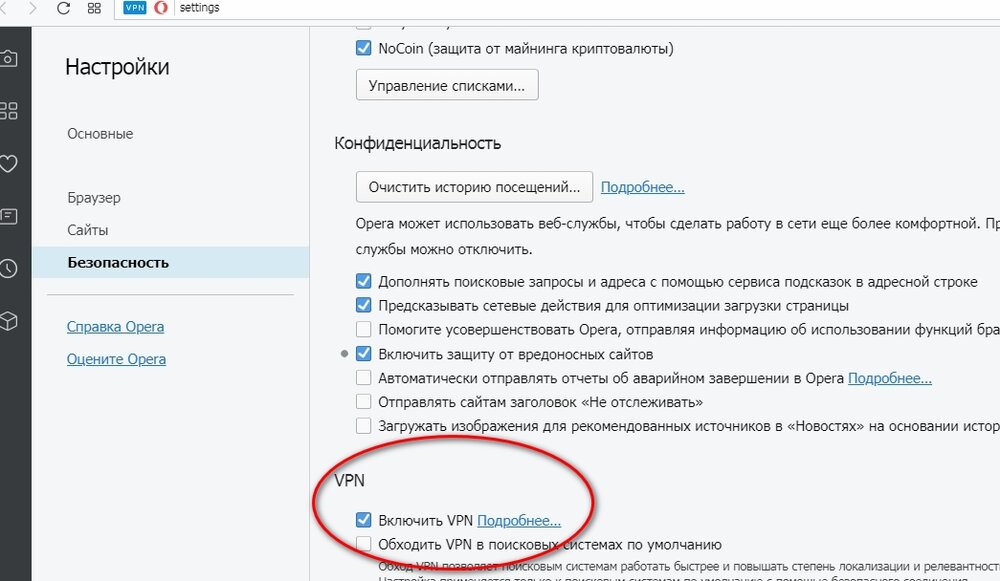Open Extensions via the cube sidebar icon
This screenshot has height=581, width=1000.
[10, 320]
